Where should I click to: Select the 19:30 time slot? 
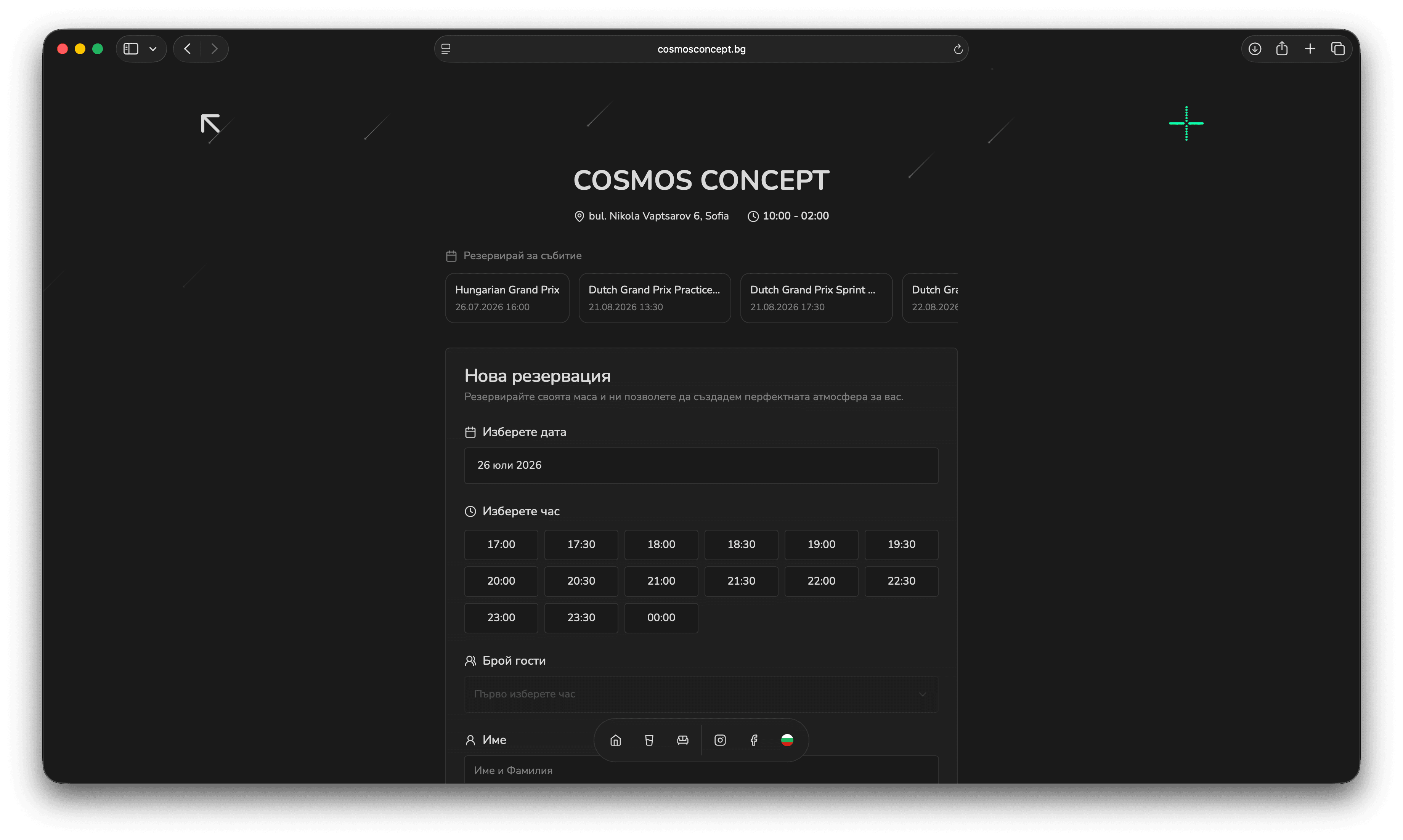[x=901, y=545]
